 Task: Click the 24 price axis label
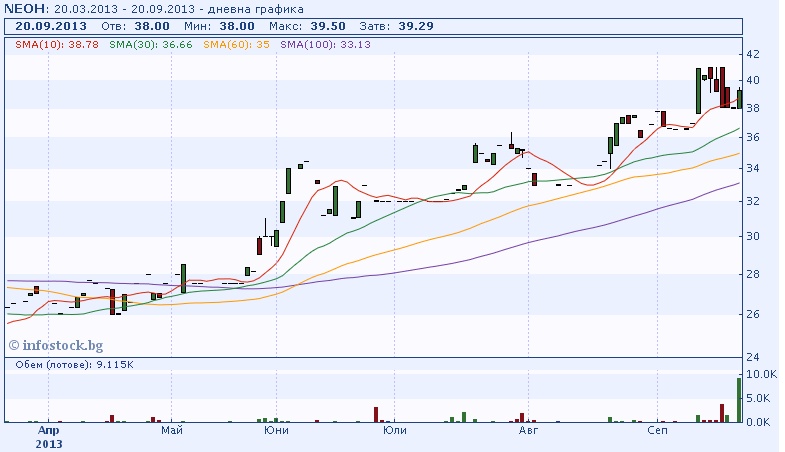click(753, 357)
